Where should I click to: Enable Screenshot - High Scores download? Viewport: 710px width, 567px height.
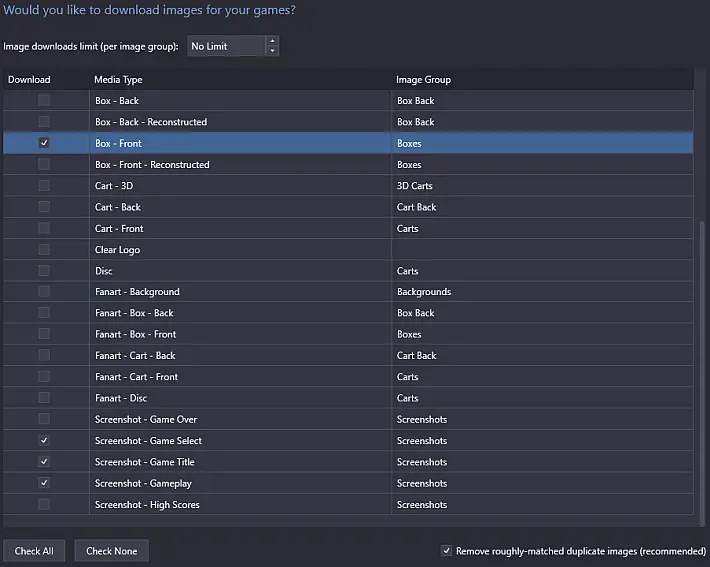pos(44,504)
